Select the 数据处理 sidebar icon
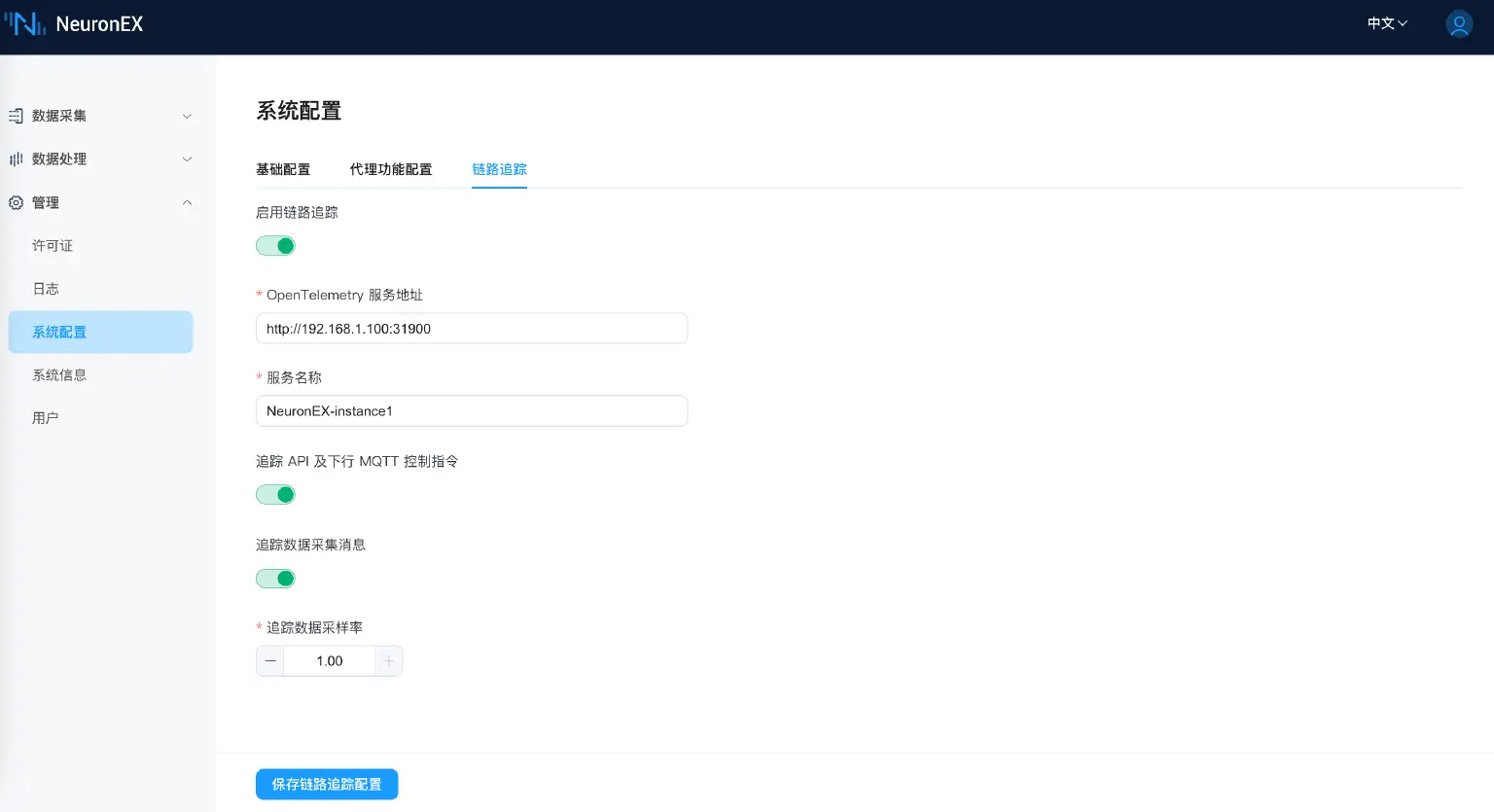 (x=16, y=159)
